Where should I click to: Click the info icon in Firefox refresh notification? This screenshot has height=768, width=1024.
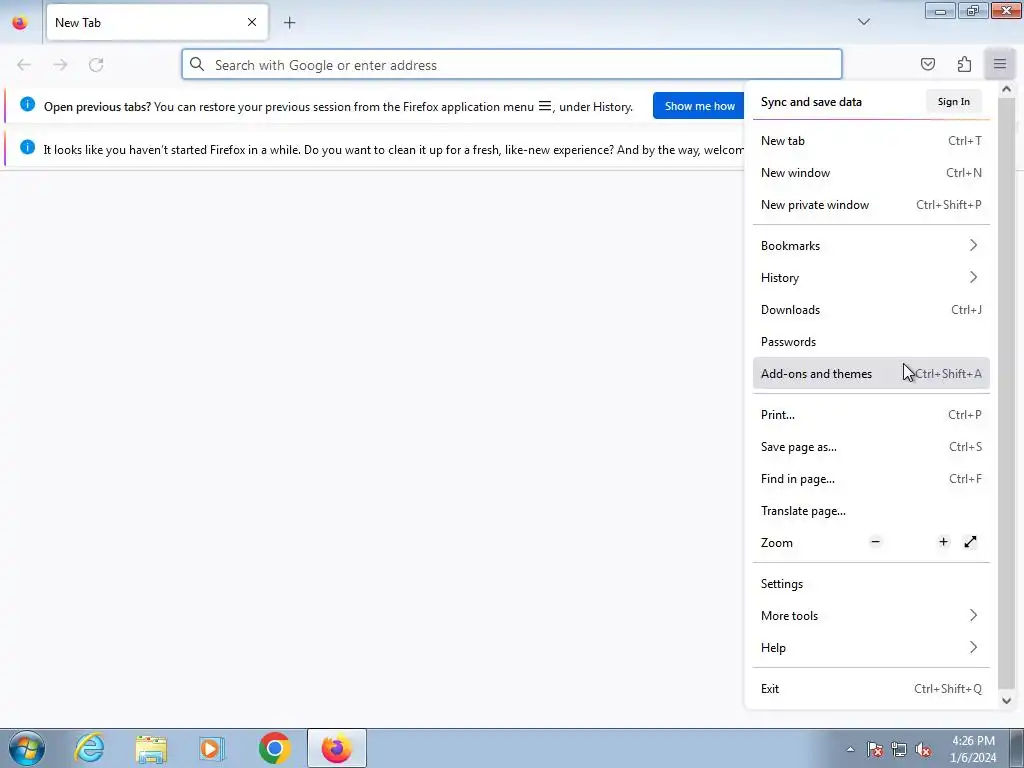(27, 147)
